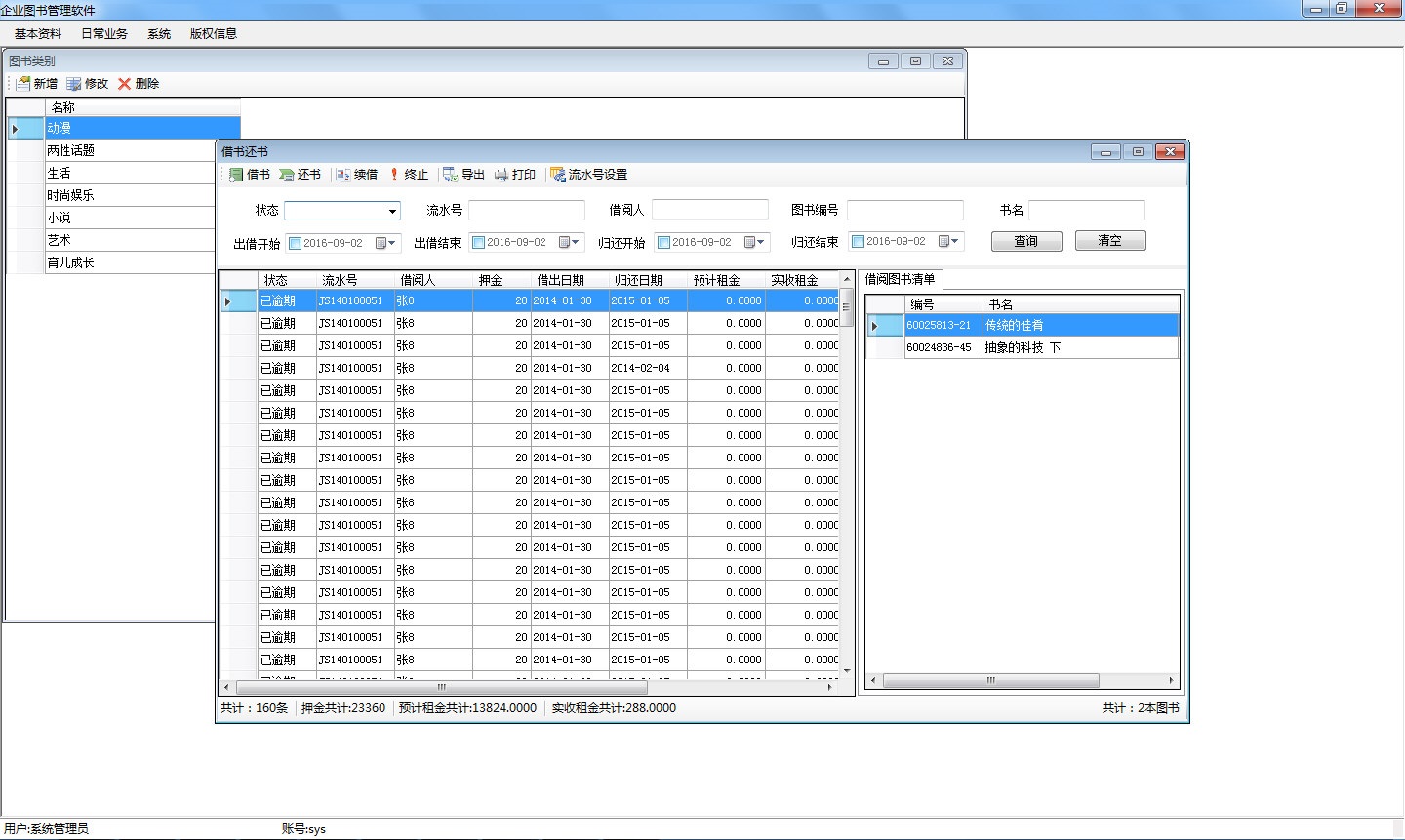This screenshot has width=1405, height=840.
Task: Click the 借阅人 input field
Action: [709, 210]
